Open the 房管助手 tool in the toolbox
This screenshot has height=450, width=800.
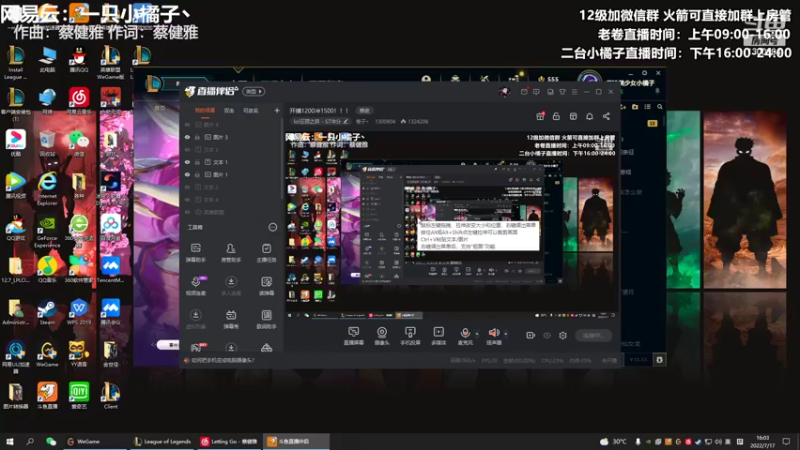click(x=231, y=253)
